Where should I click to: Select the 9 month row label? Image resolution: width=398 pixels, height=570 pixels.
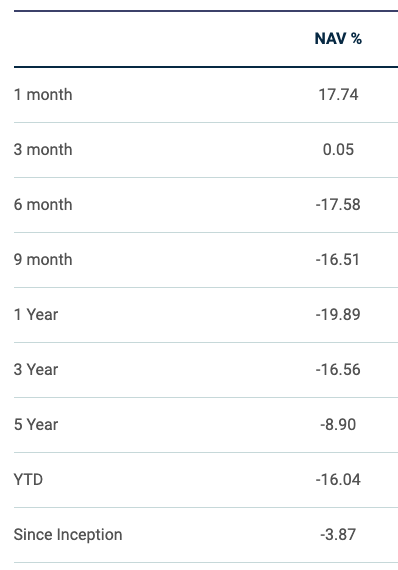pos(43,260)
